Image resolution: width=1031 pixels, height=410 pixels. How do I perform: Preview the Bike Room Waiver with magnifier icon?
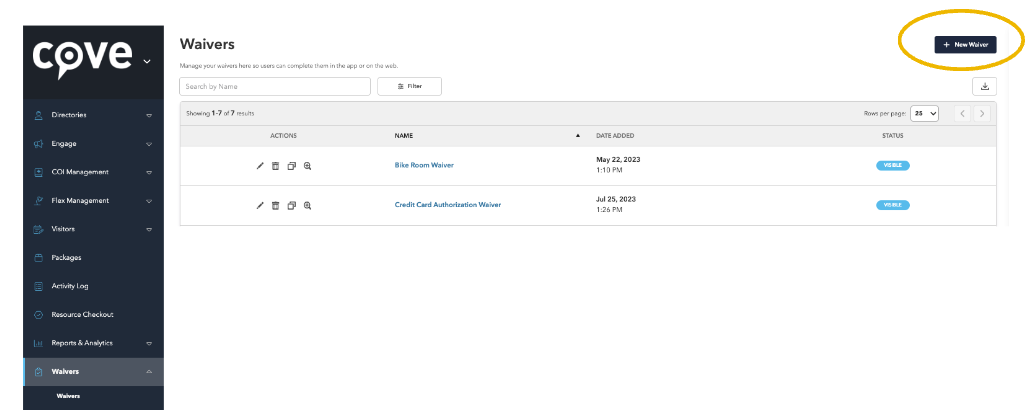pos(307,166)
